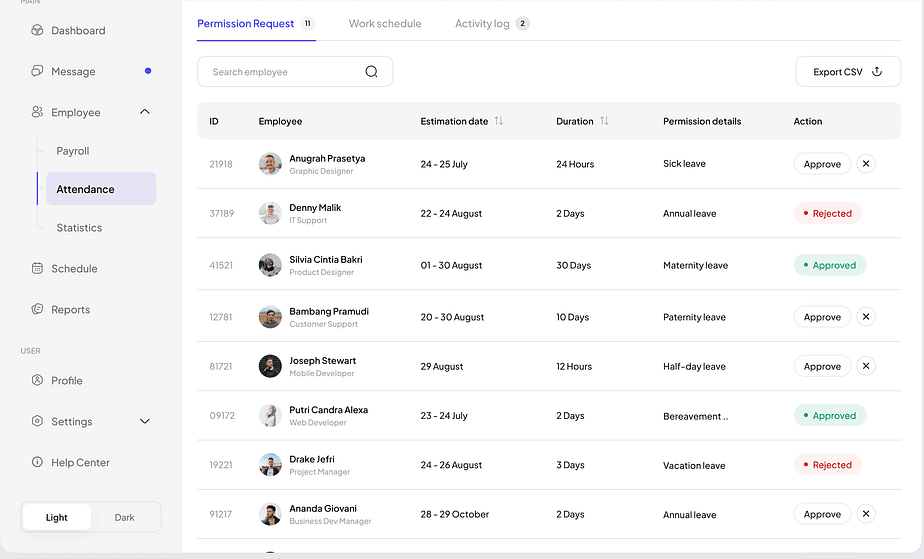Viewport: 924px width, 559px height.
Task: Collapse the Employee sidebar menu chevron
Action: point(145,113)
